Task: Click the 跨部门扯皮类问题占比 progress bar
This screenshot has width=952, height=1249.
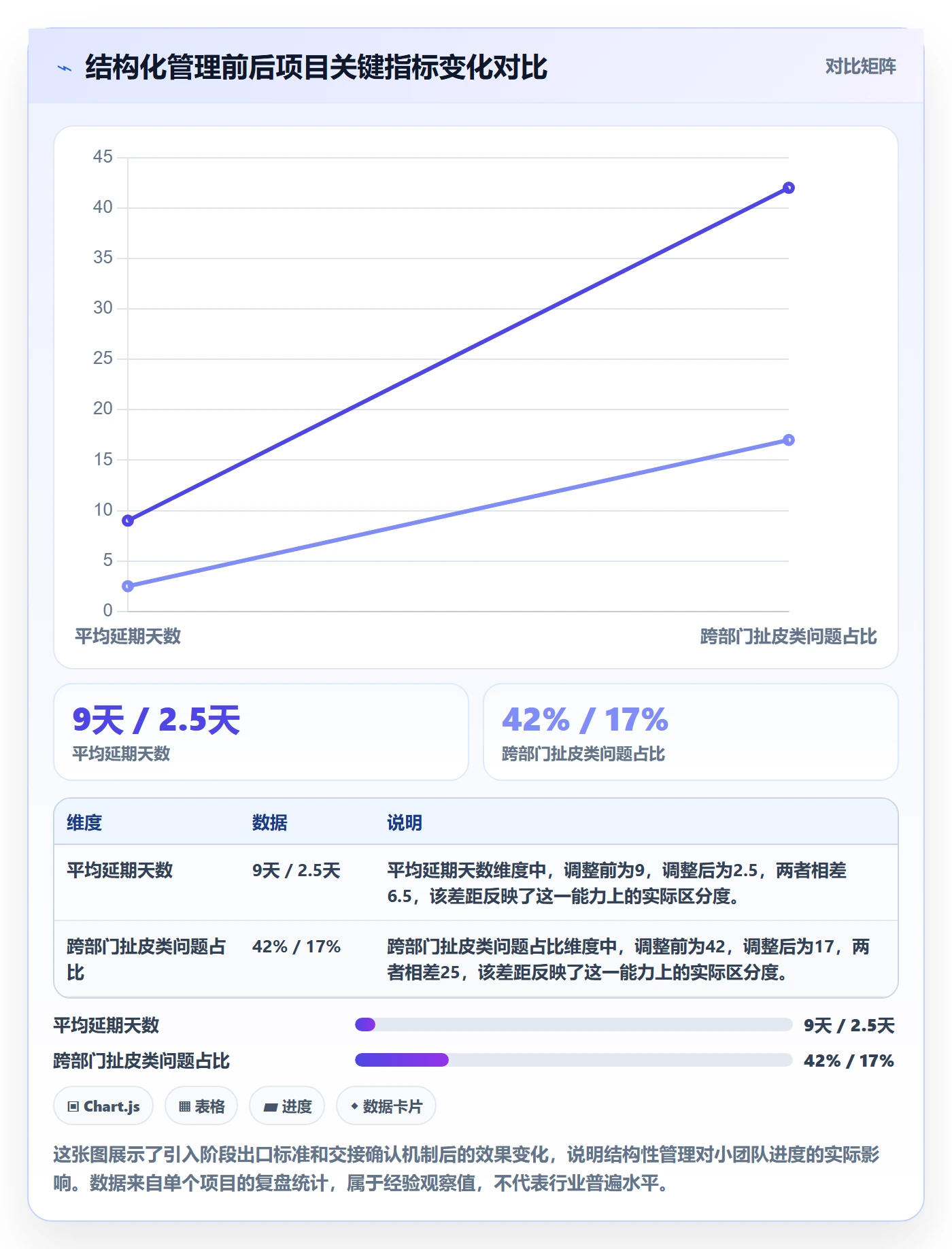Action: 573,1060
